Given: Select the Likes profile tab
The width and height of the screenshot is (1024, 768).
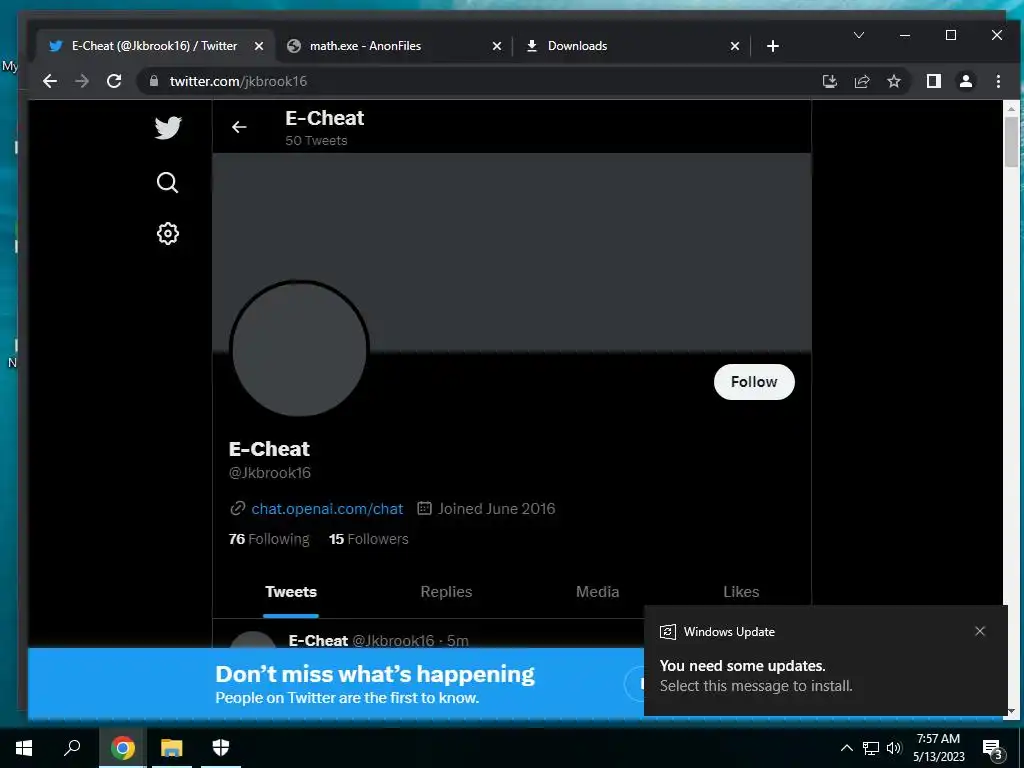Looking at the screenshot, I should click(741, 592).
